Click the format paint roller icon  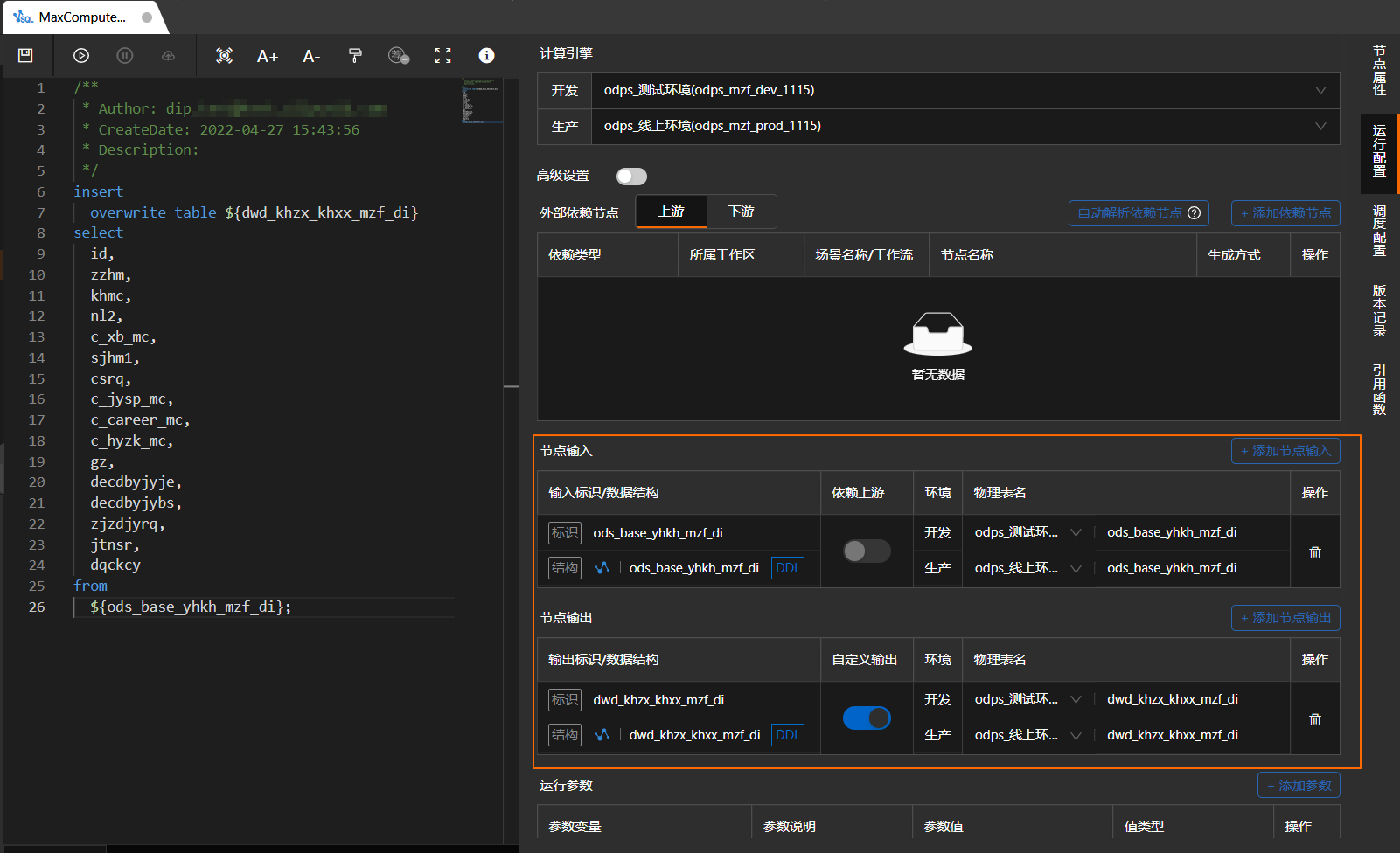[355, 56]
